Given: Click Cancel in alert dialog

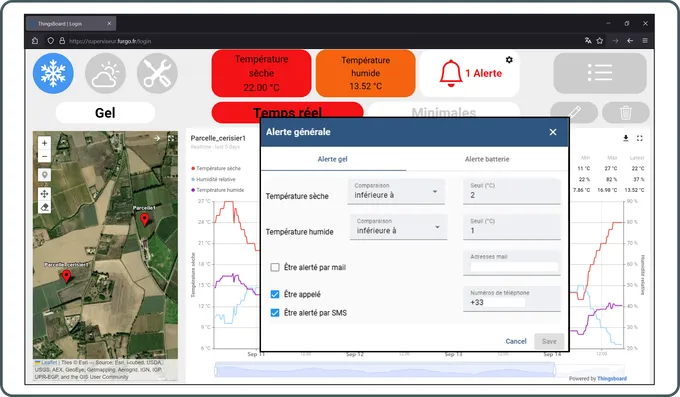Looking at the screenshot, I should click(516, 341).
